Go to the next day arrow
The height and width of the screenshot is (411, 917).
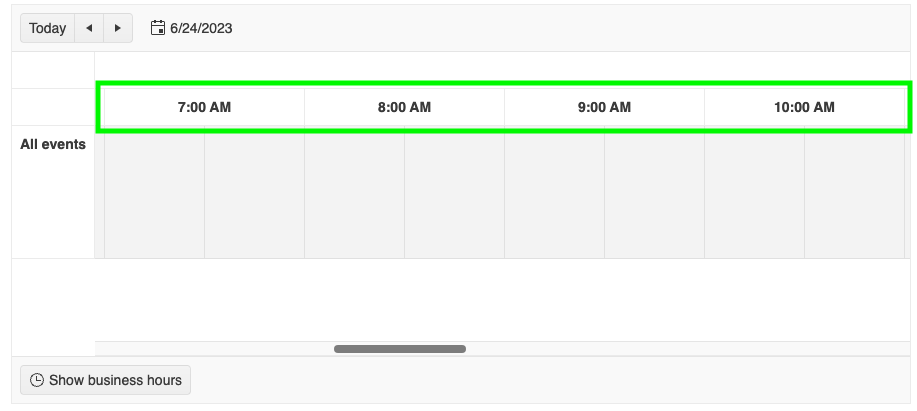(118, 28)
